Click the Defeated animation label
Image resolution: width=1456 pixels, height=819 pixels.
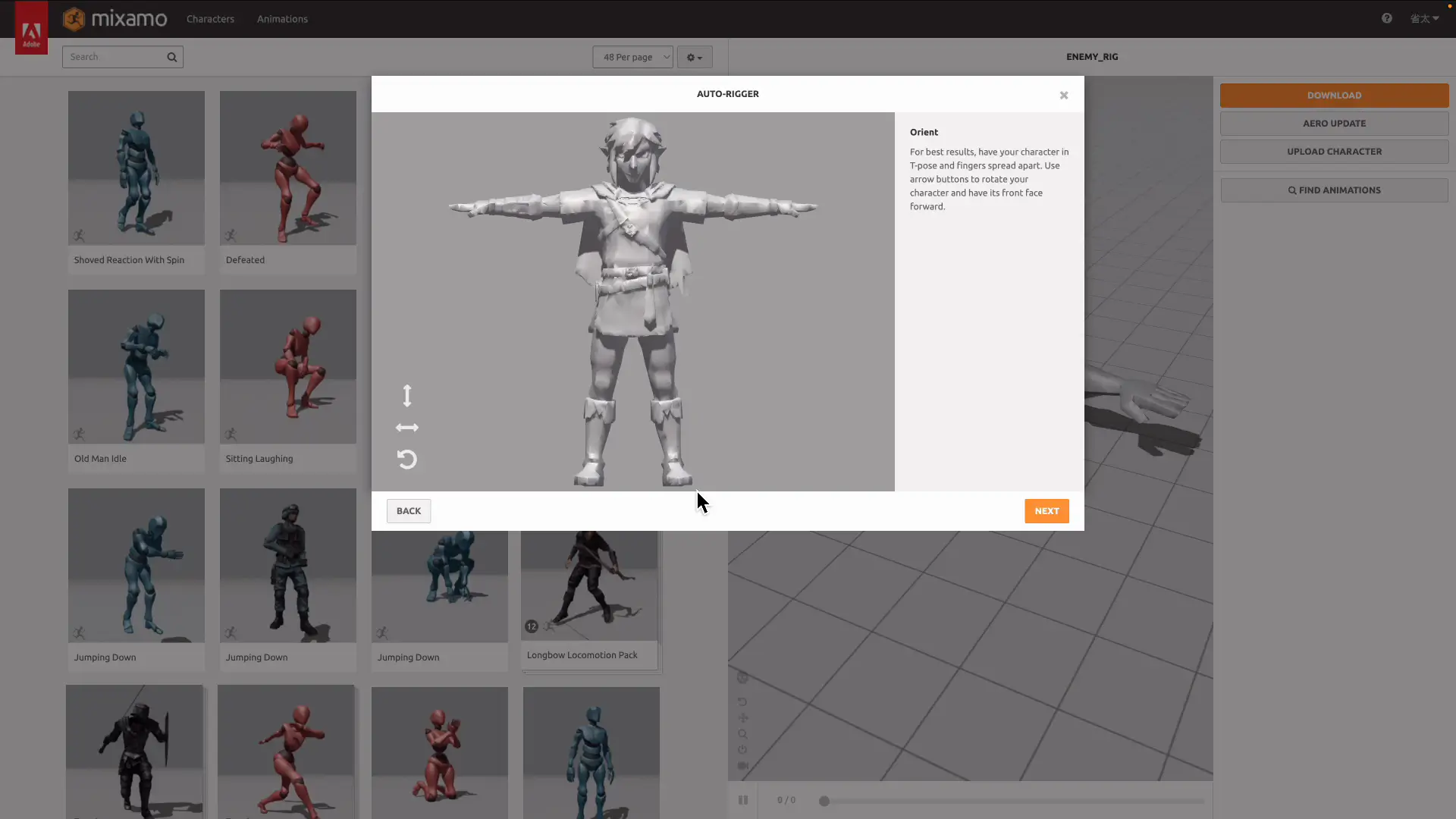point(245,260)
